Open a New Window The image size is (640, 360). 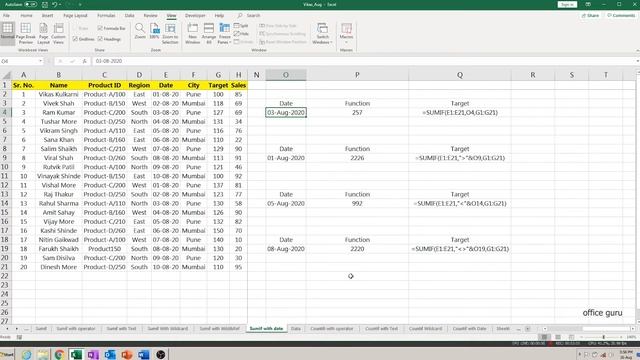[x=192, y=33]
